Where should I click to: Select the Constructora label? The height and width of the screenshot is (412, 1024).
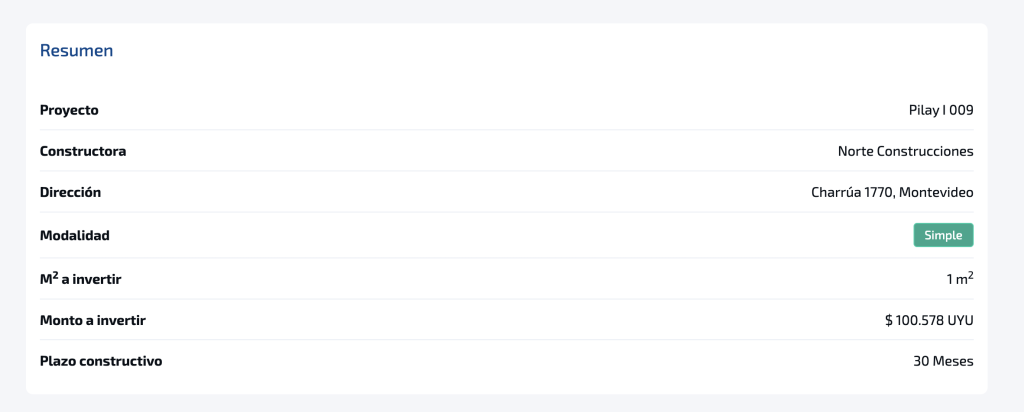(x=83, y=151)
